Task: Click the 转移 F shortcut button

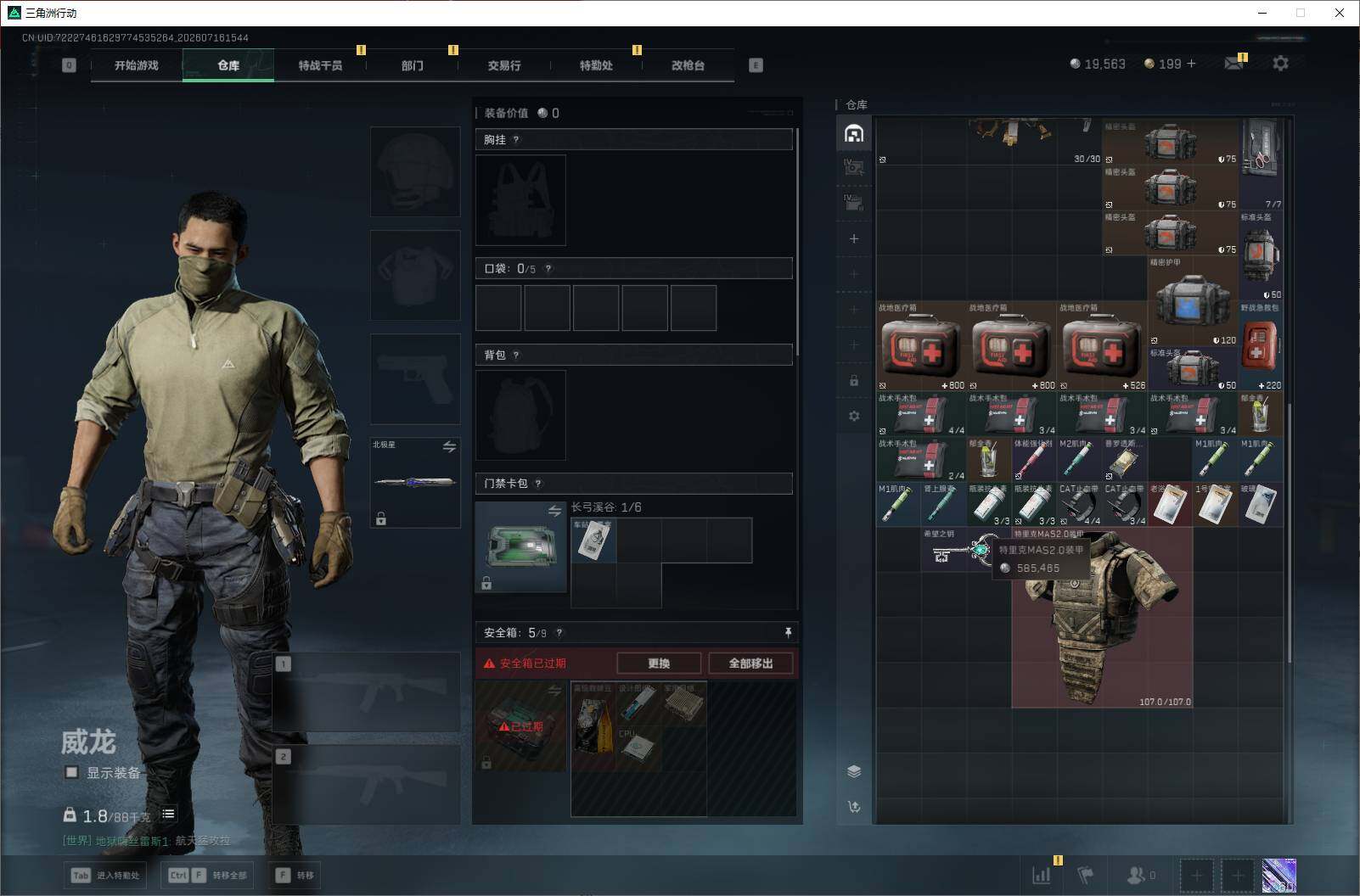Action: (x=295, y=875)
